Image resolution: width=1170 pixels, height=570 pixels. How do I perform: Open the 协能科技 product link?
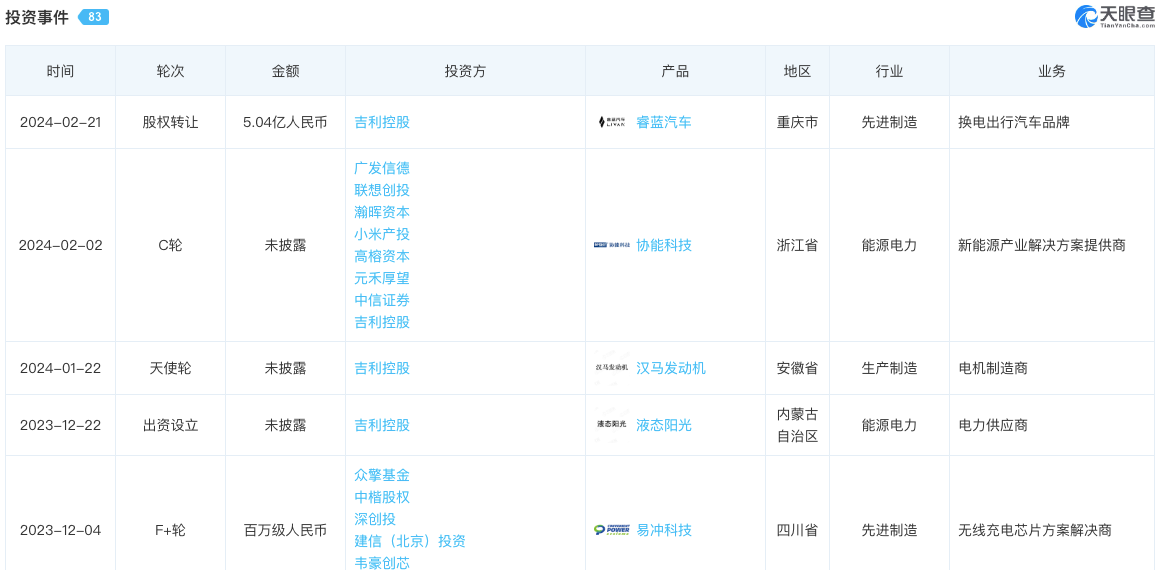663,245
